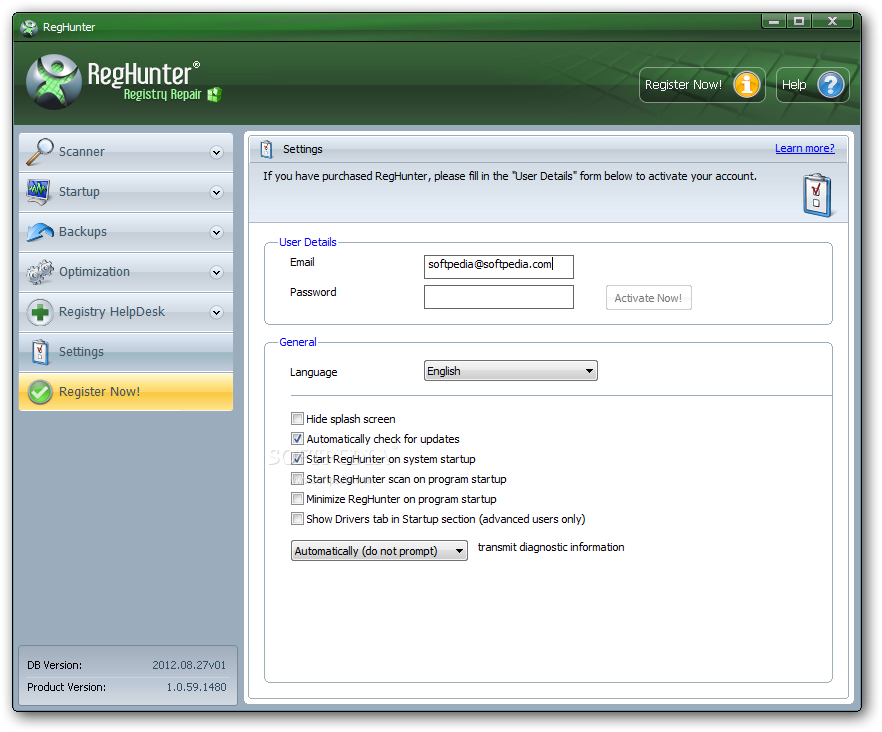
Task: Click the User Details group label
Action: (x=308, y=242)
